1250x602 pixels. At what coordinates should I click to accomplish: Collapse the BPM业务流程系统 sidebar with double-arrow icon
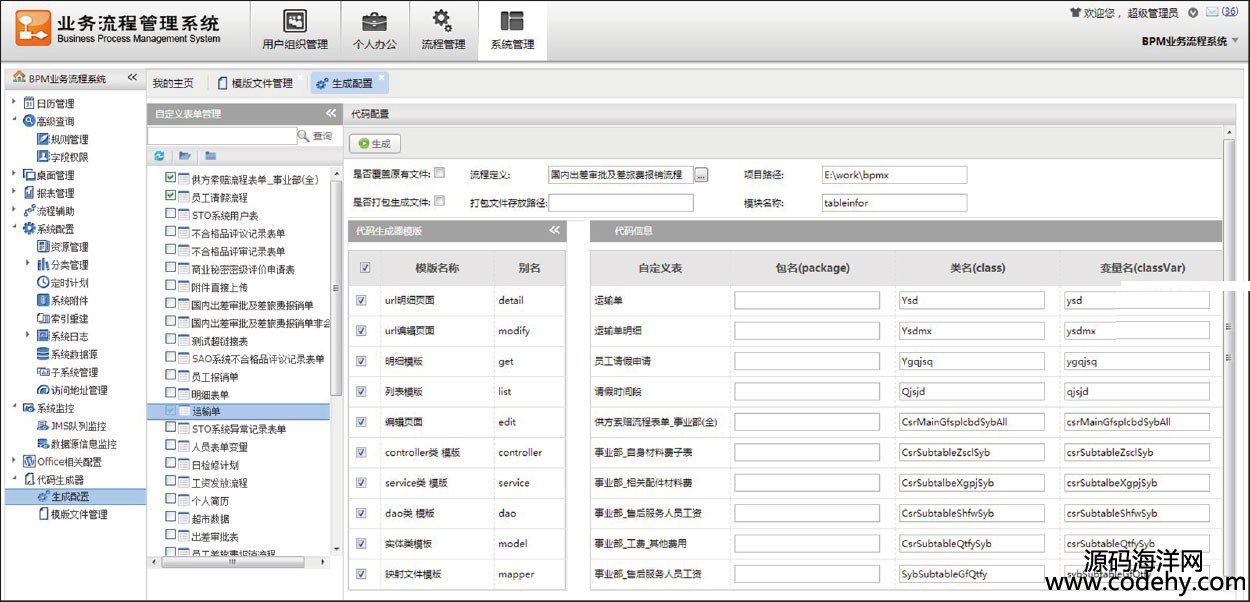click(x=132, y=78)
